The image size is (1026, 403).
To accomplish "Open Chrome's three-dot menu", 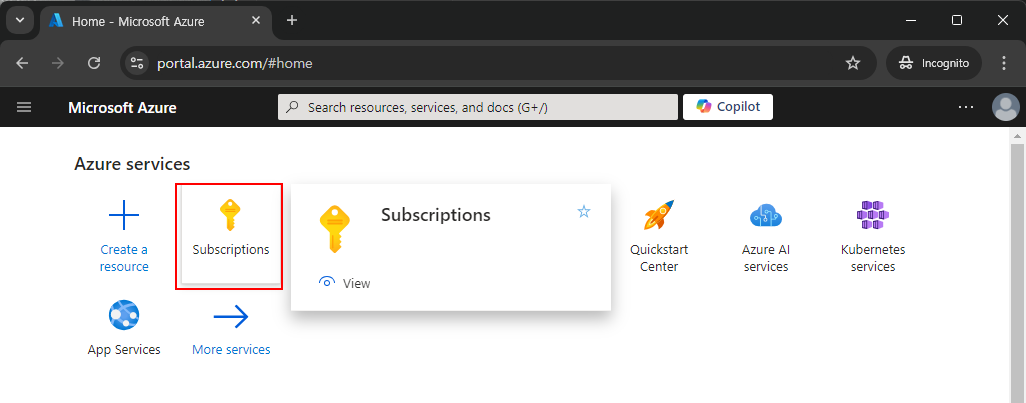I will pos(1004,63).
